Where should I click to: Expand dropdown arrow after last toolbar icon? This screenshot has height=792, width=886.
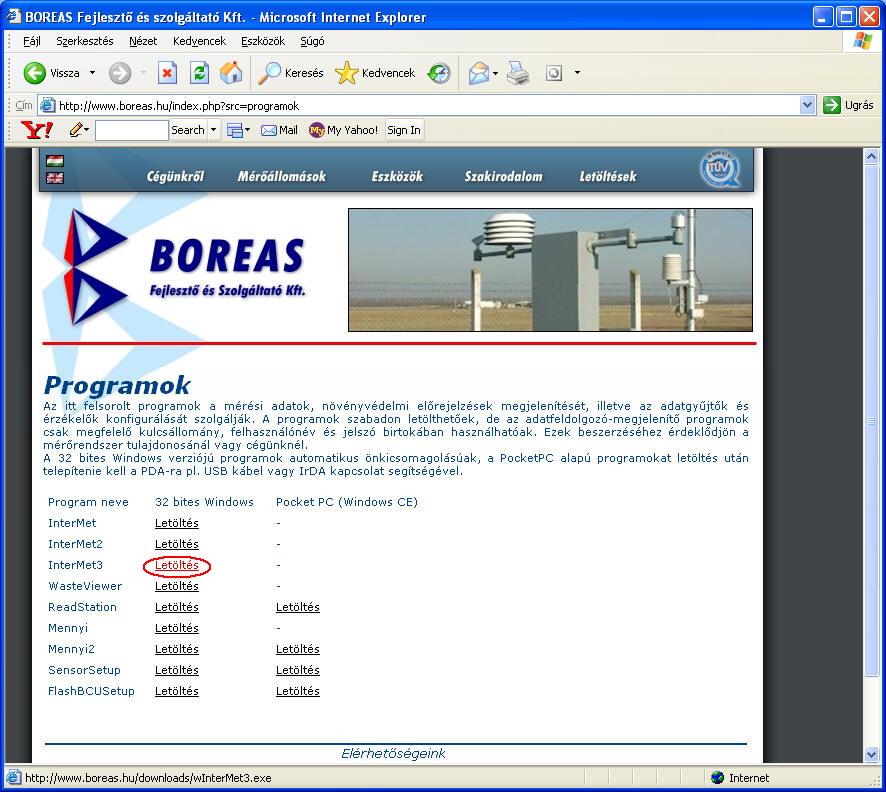[577, 73]
